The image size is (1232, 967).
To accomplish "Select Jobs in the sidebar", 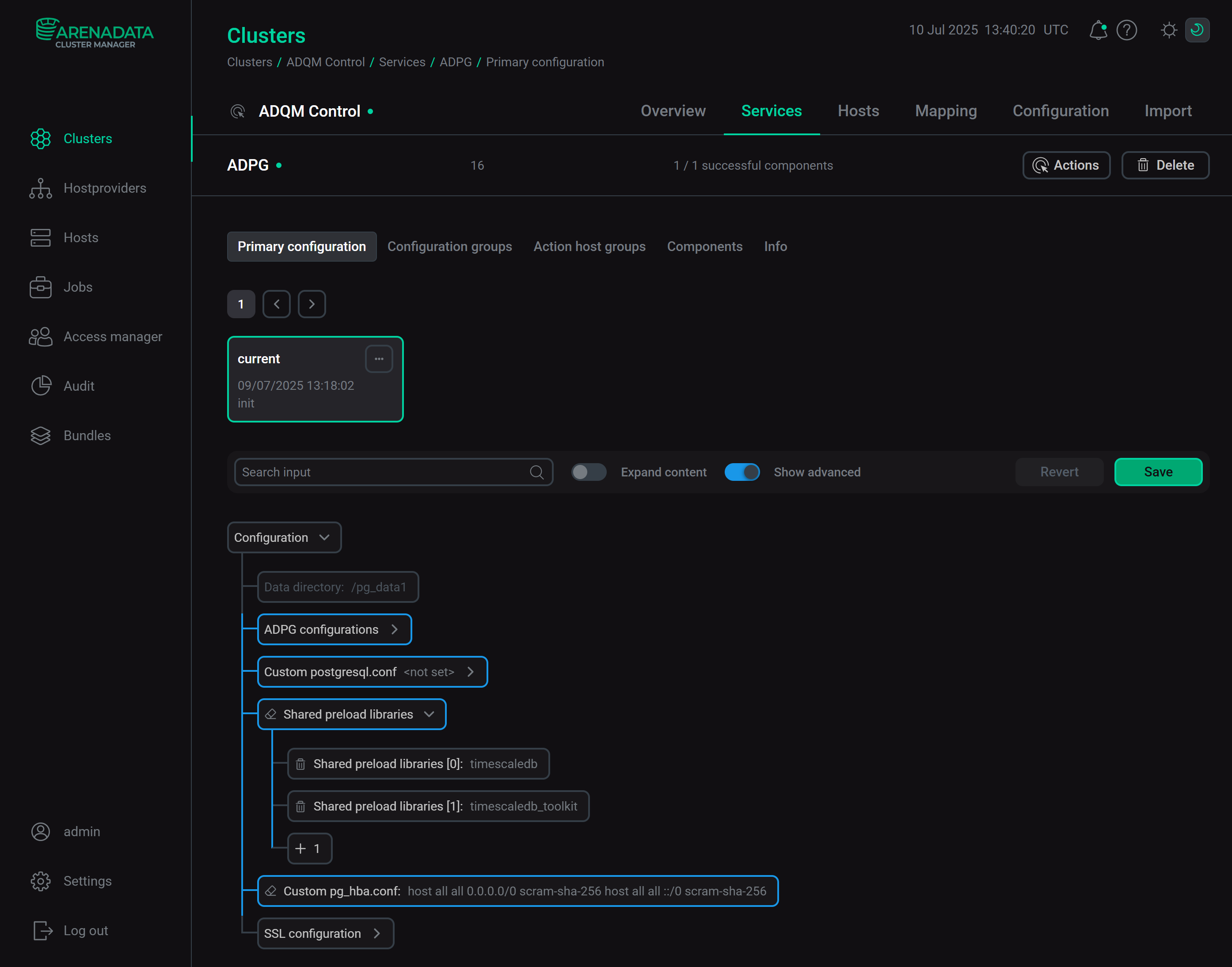I will pyautogui.click(x=77, y=287).
